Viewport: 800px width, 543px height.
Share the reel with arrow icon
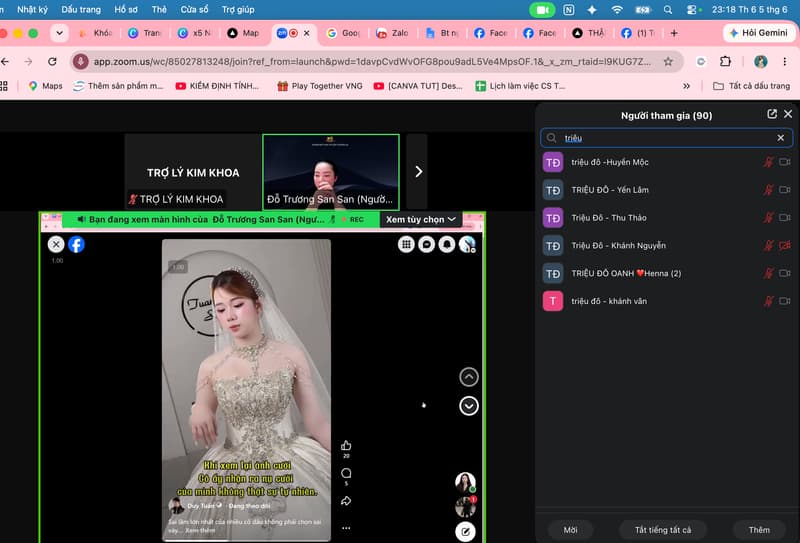(x=346, y=501)
